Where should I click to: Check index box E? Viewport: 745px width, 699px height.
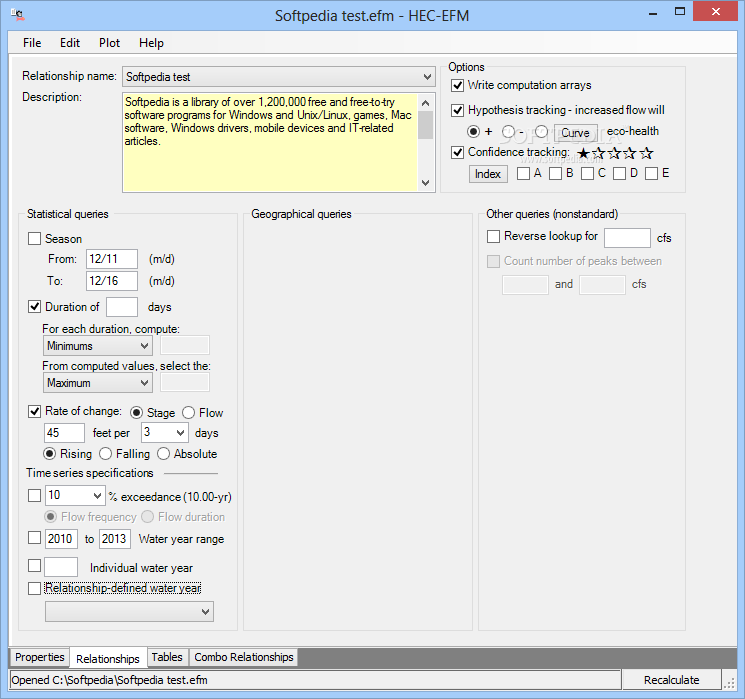[x=651, y=173]
